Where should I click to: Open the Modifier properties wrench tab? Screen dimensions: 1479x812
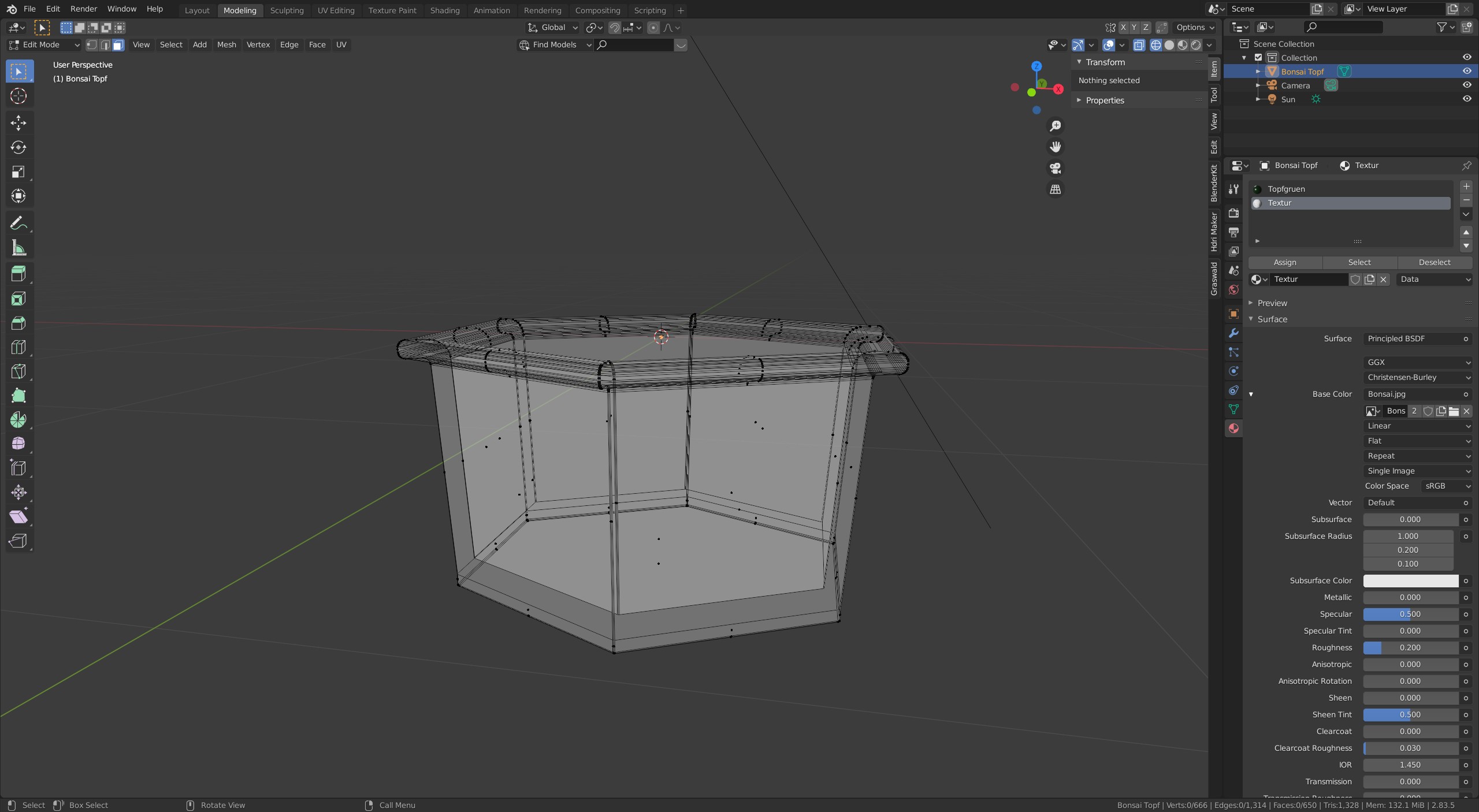pos(1233,333)
